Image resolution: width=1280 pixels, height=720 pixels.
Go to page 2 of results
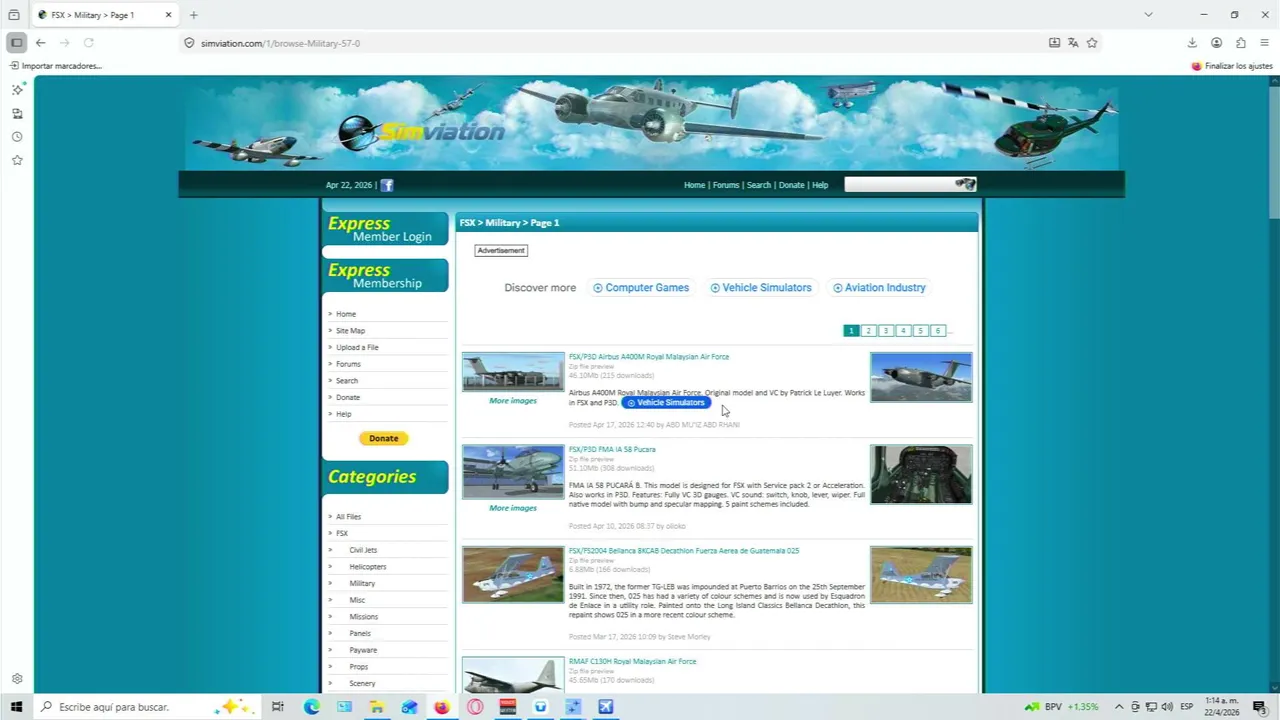(868, 331)
